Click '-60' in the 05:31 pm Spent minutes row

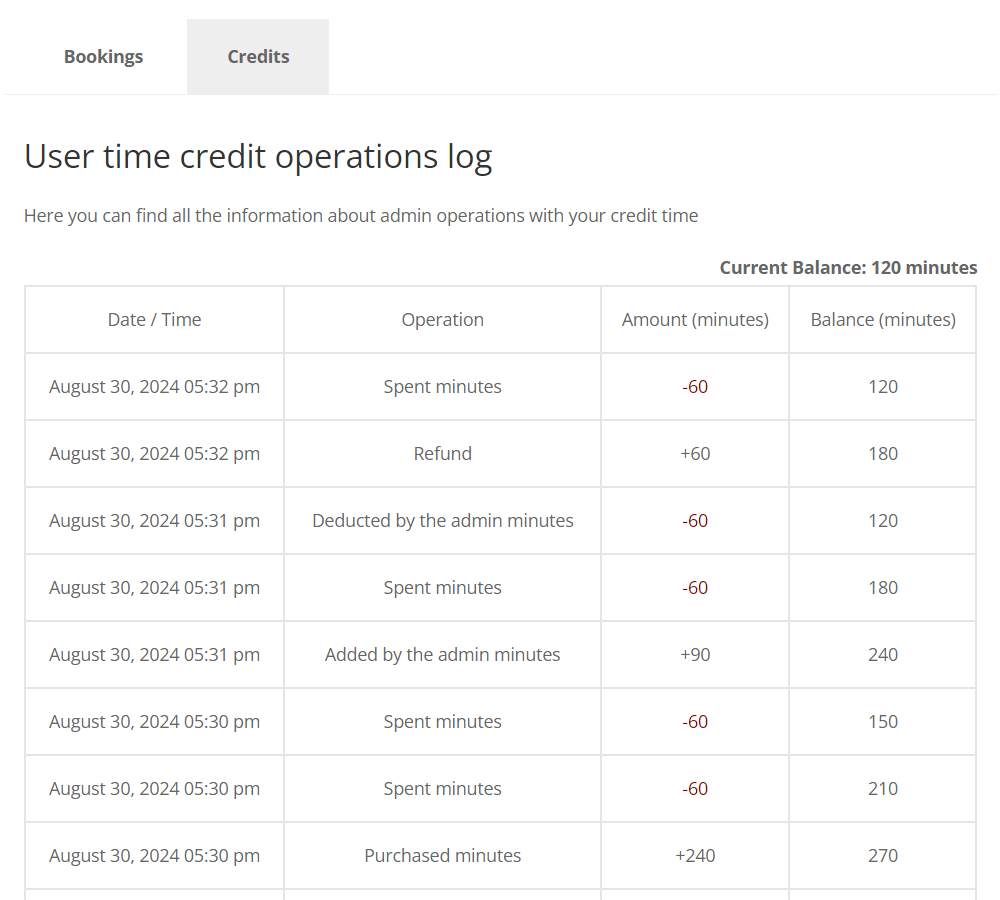[695, 587]
